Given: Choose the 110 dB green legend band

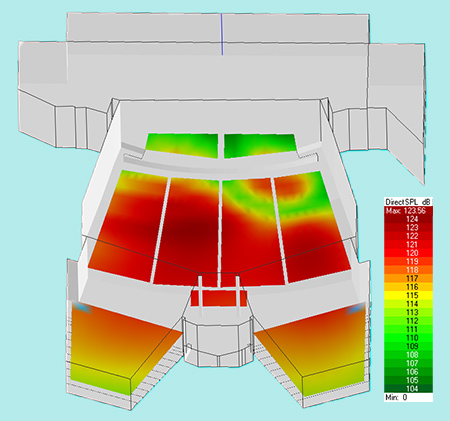Looking at the screenshot, I should click(408, 338).
